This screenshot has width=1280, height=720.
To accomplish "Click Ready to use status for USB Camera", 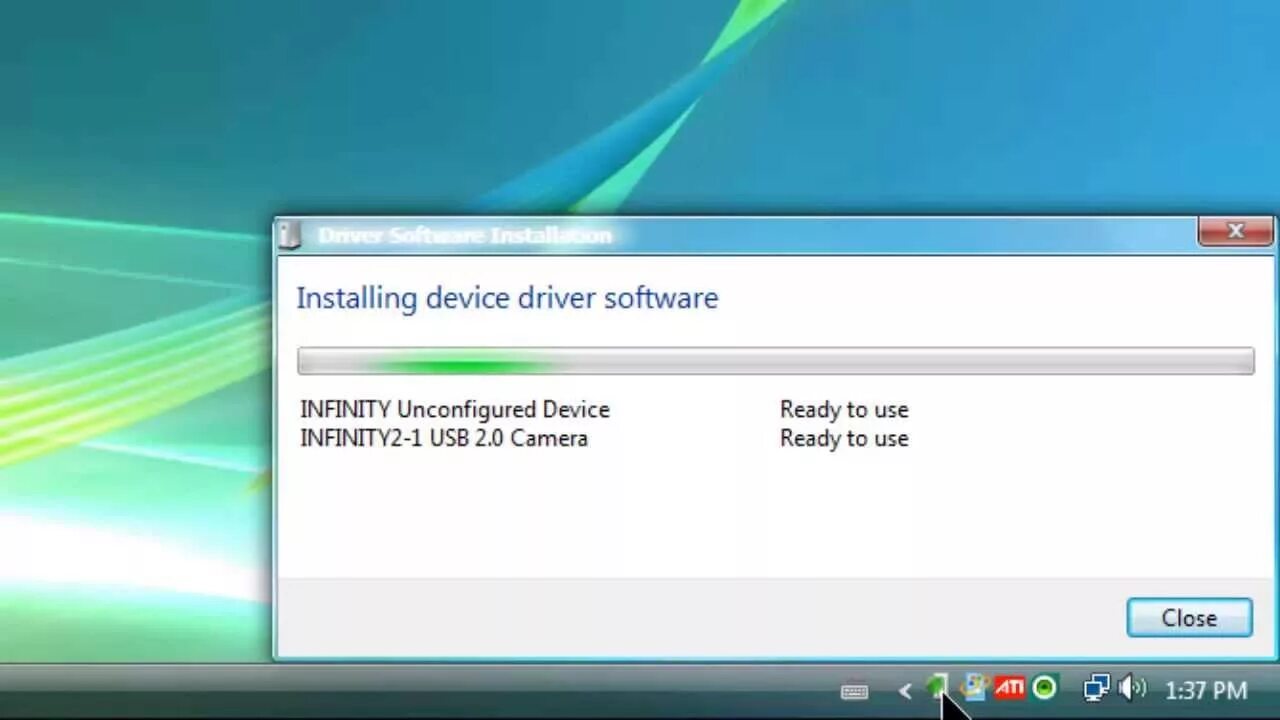I will [844, 439].
